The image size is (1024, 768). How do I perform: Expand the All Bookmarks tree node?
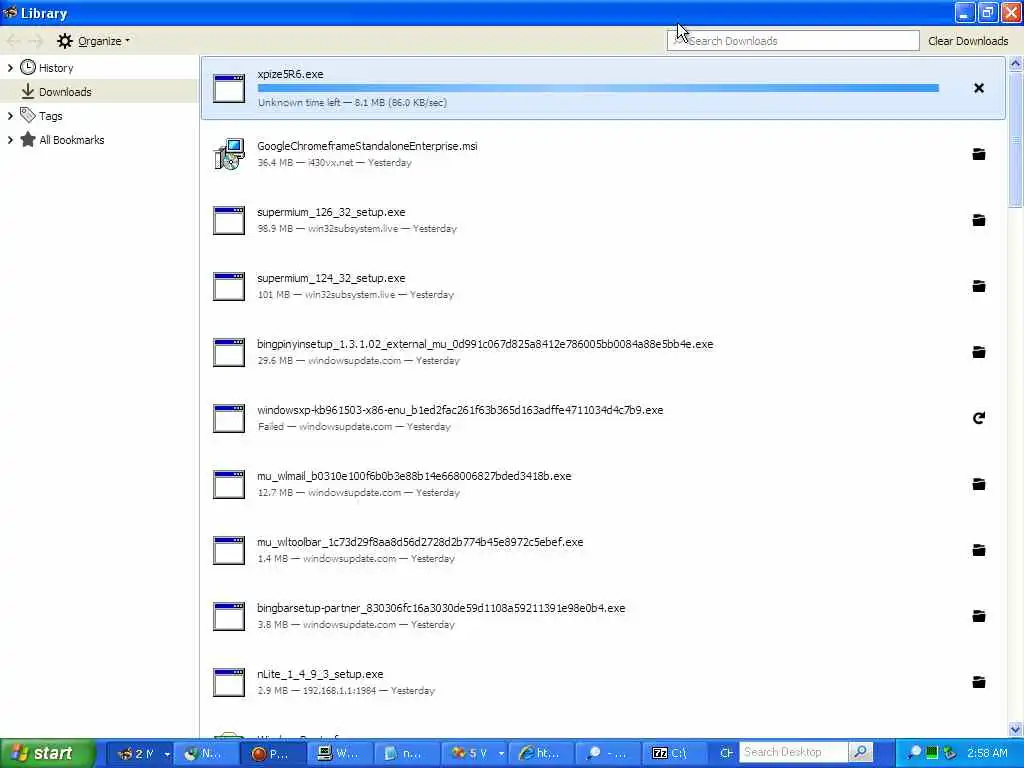(10, 140)
